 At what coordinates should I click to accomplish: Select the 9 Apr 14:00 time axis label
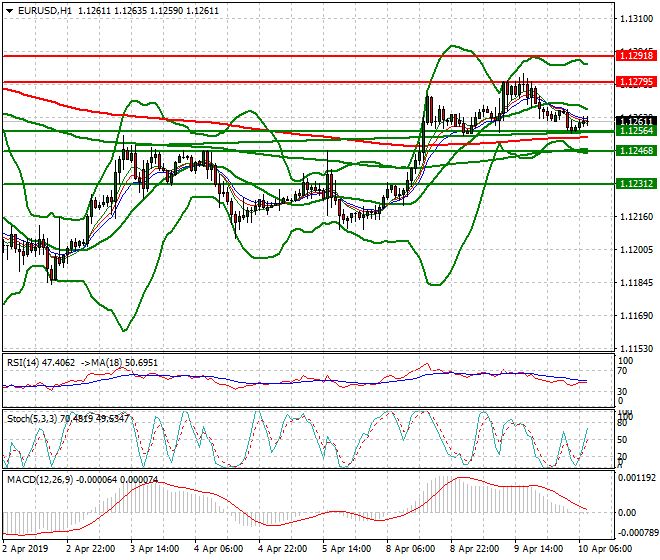(x=538, y=549)
